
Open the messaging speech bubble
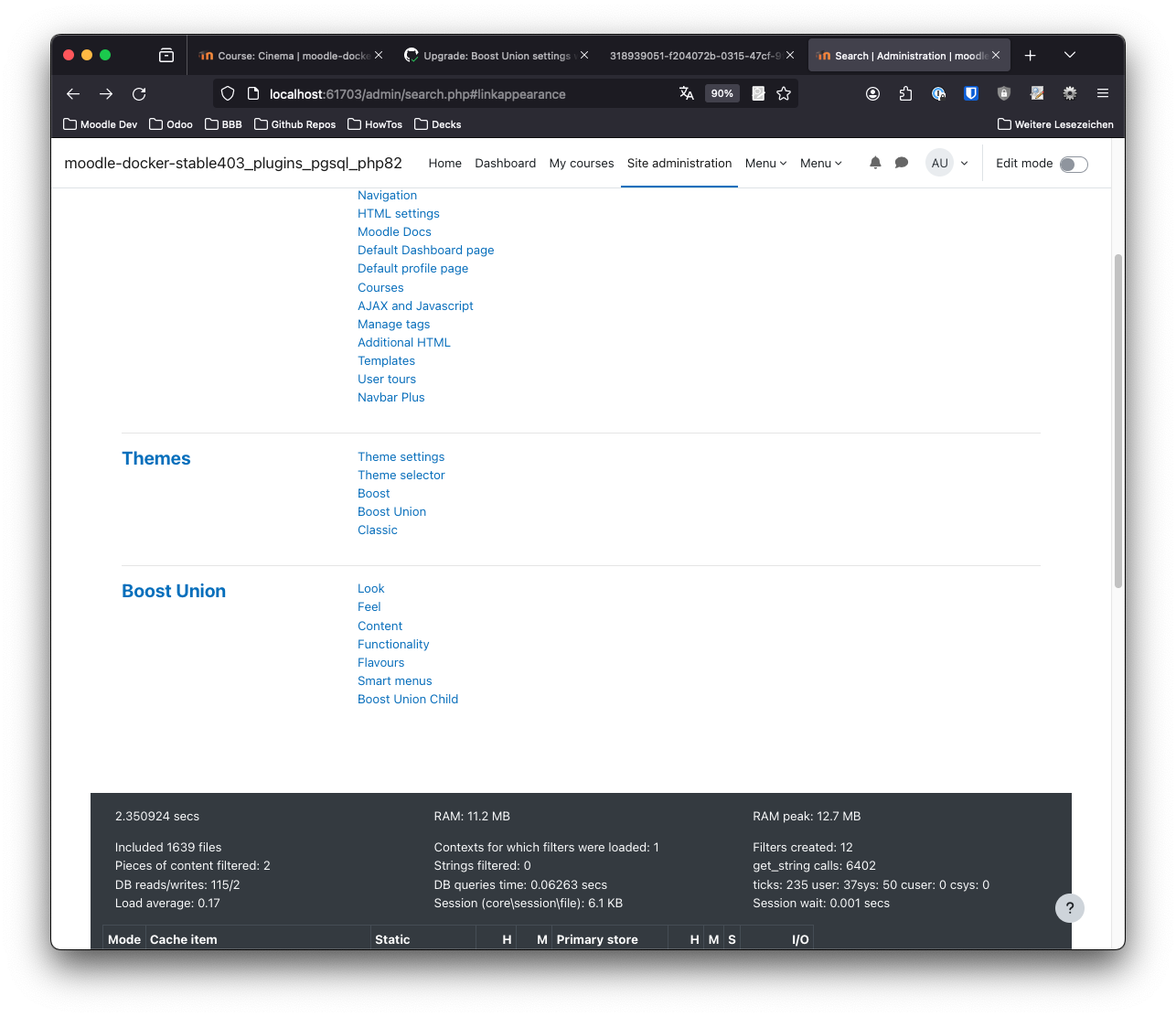902,163
